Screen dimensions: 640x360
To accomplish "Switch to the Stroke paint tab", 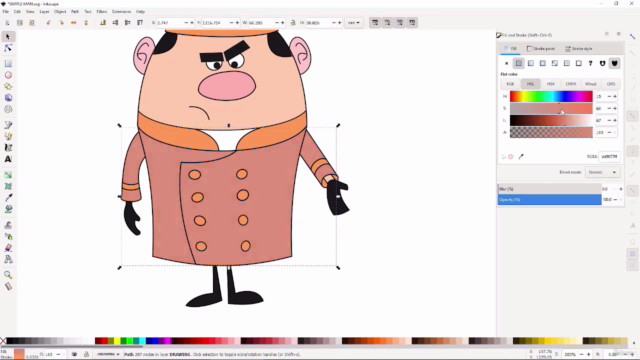I will [541, 49].
